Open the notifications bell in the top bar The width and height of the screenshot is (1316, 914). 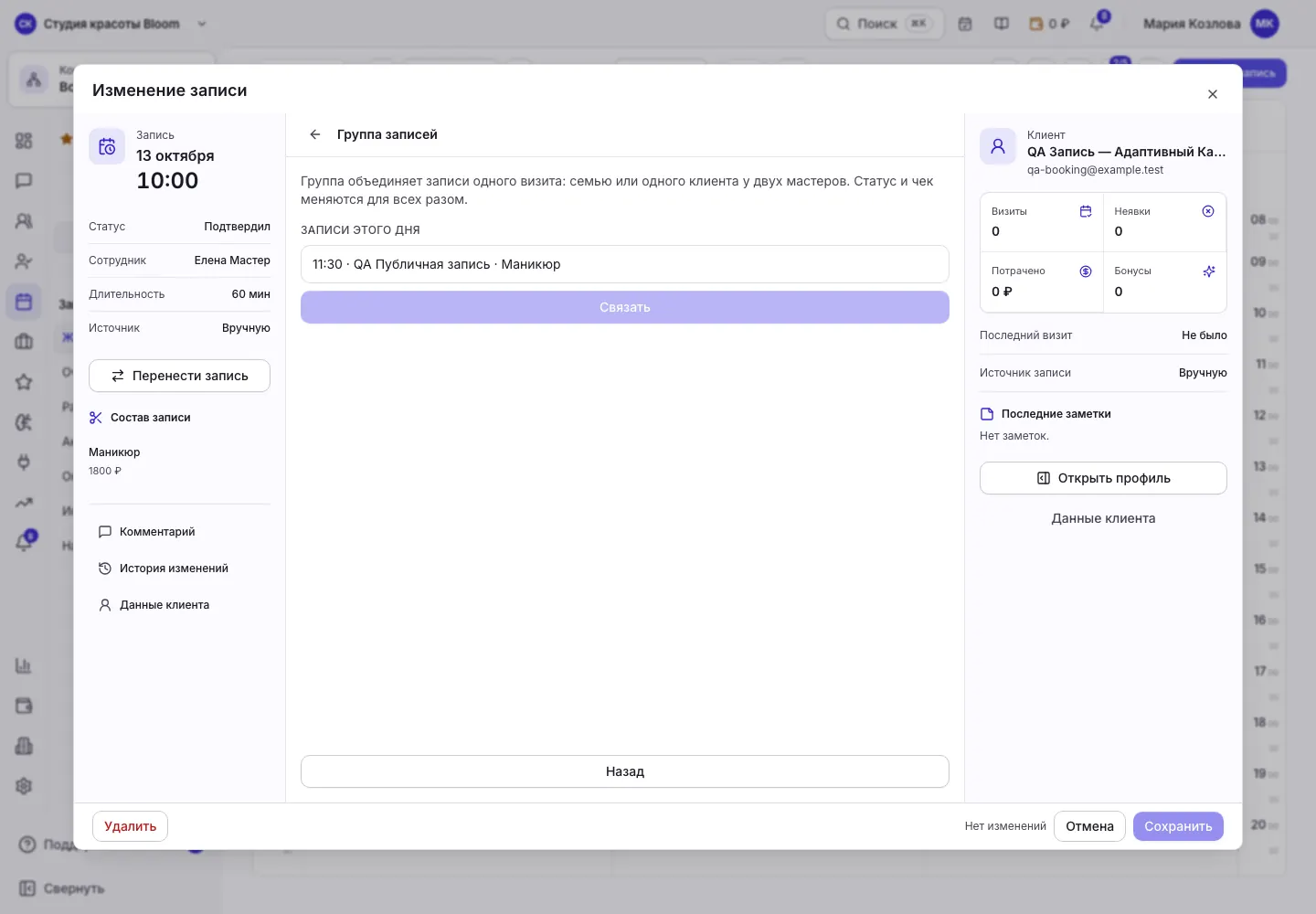point(1098,24)
